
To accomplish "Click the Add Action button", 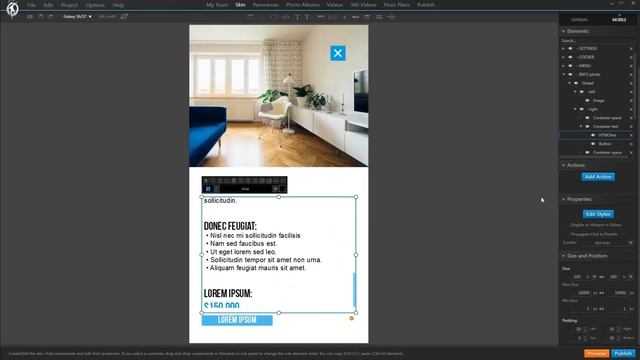I will [x=598, y=177].
